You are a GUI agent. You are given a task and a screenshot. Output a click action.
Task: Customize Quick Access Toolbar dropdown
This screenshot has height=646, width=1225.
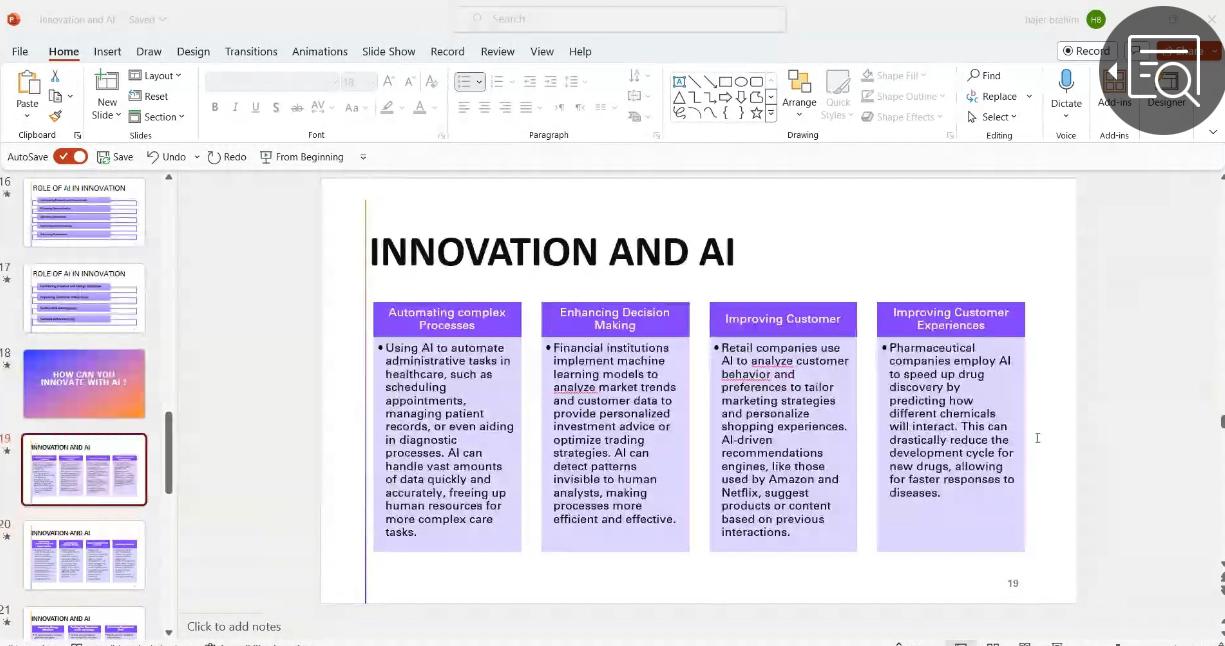click(363, 157)
